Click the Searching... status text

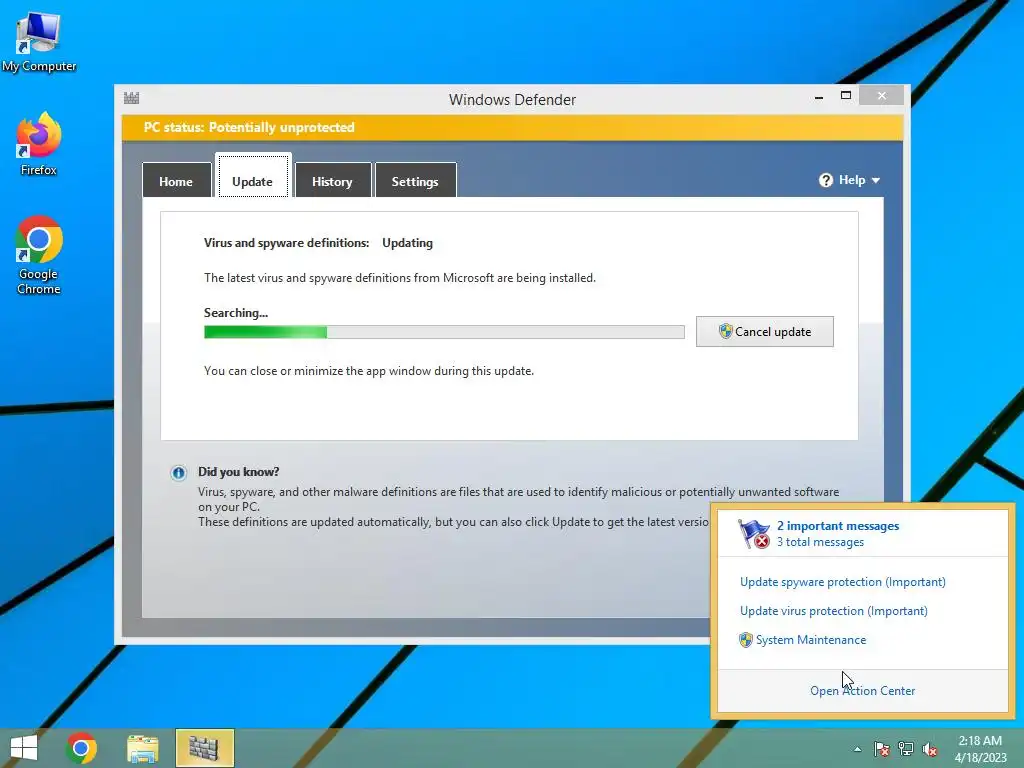pyautogui.click(x=236, y=313)
